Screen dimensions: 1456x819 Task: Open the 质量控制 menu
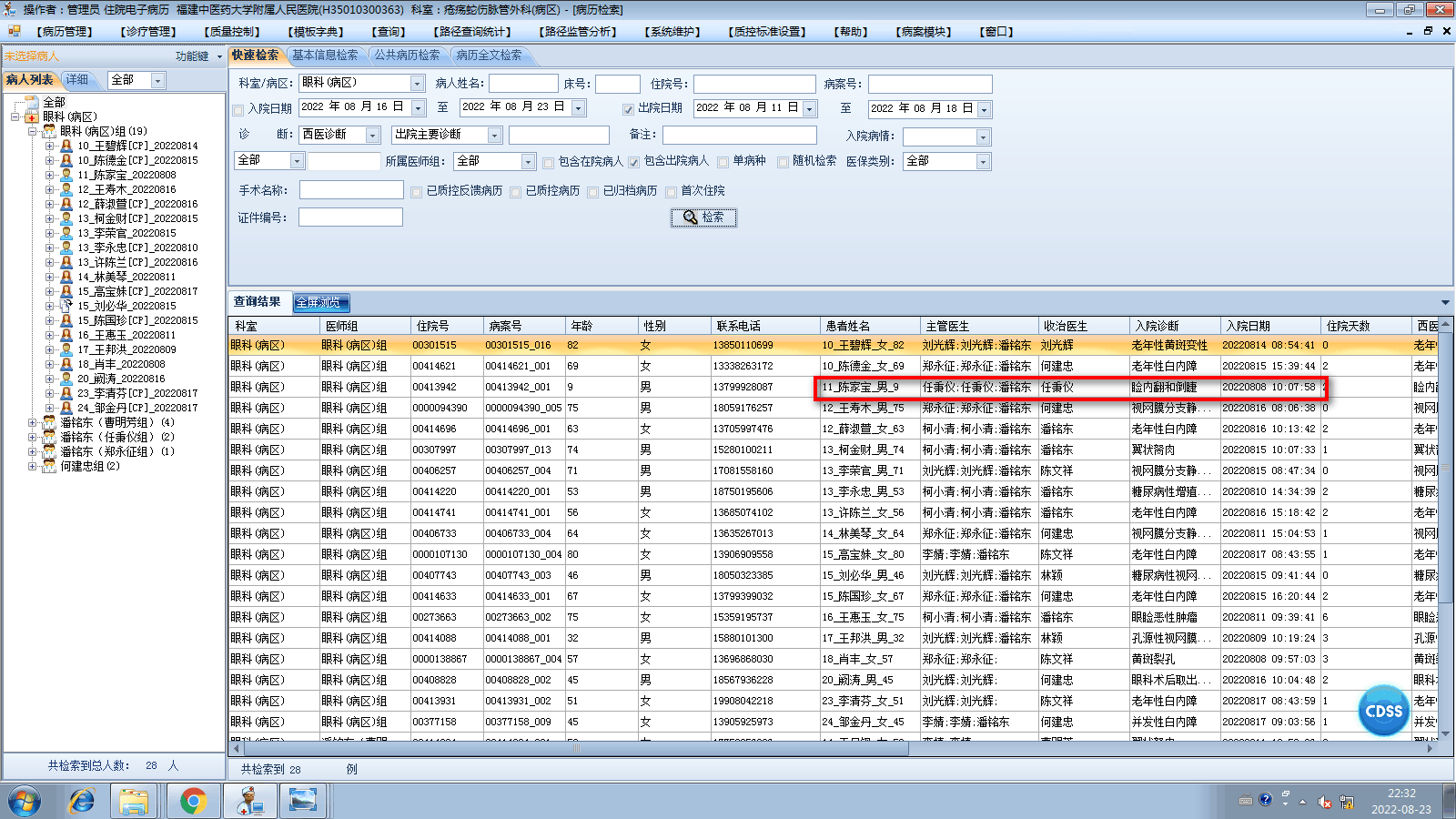coord(232,32)
